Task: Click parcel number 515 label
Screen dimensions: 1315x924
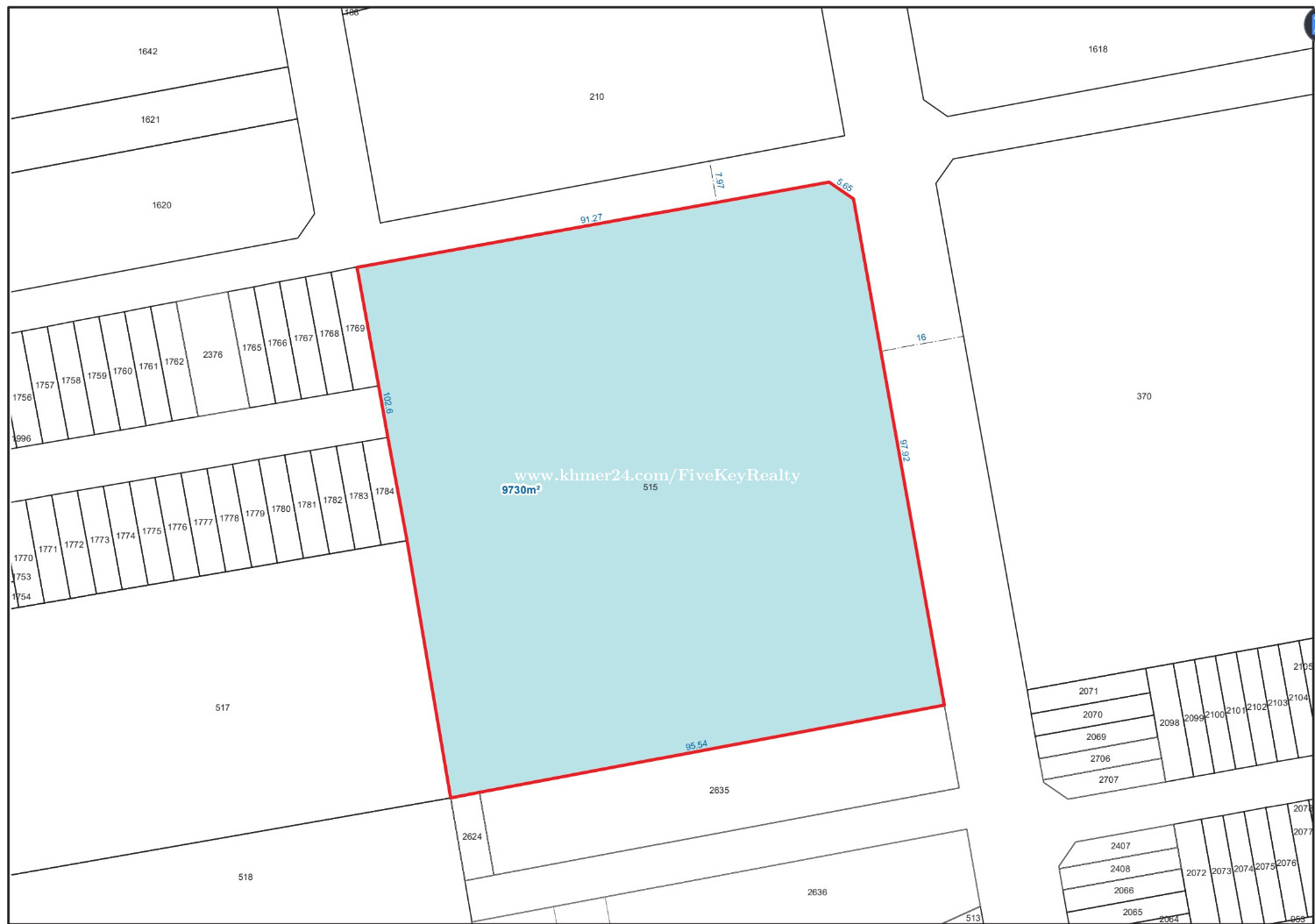Action: [x=650, y=487]
